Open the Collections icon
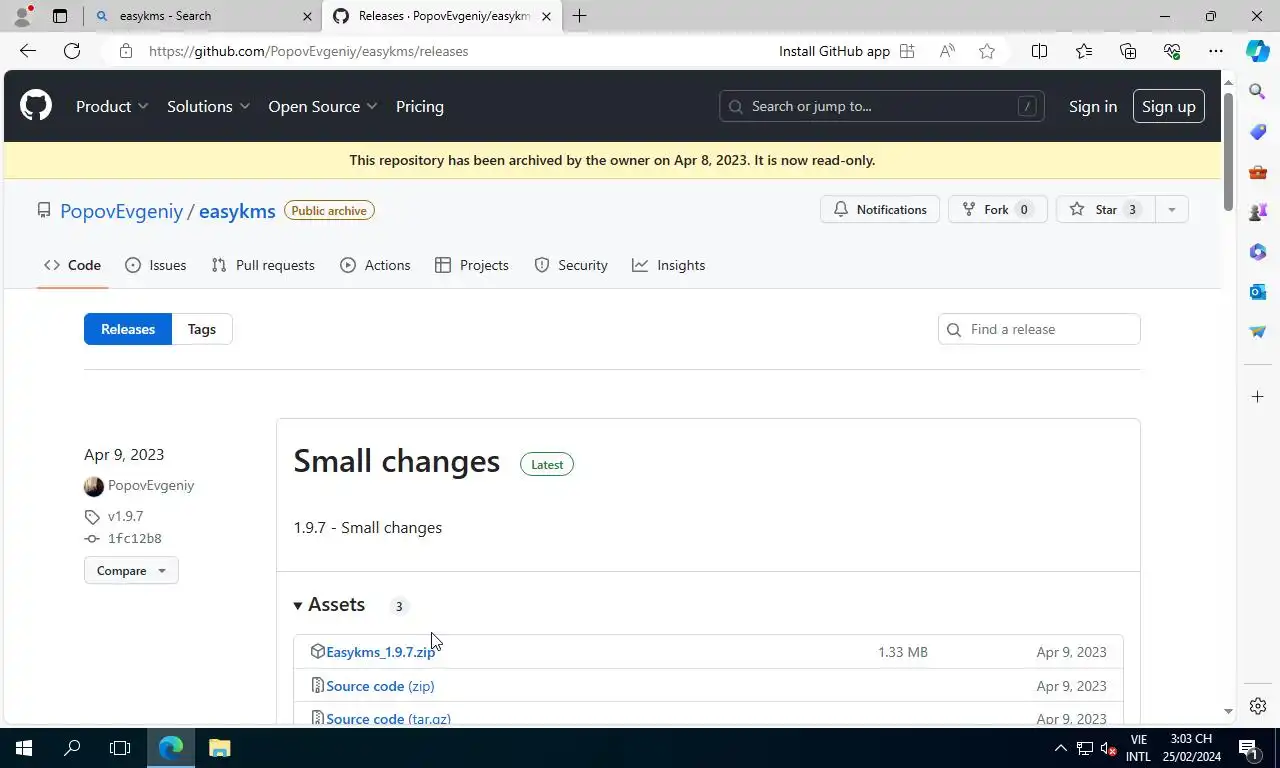This screenshot has height=768, width=1280. (x=1128, y=51)
